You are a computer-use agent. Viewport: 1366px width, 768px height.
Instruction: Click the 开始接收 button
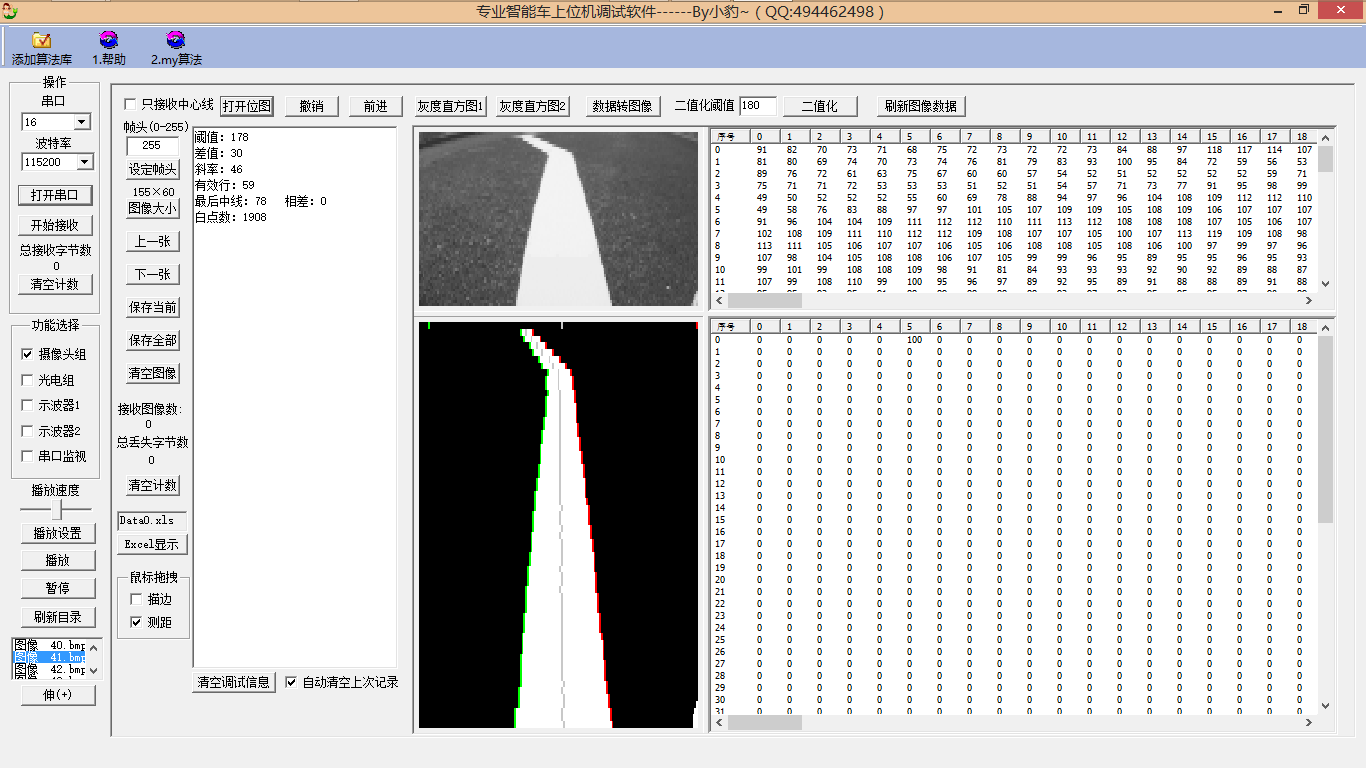pos(55,225)
